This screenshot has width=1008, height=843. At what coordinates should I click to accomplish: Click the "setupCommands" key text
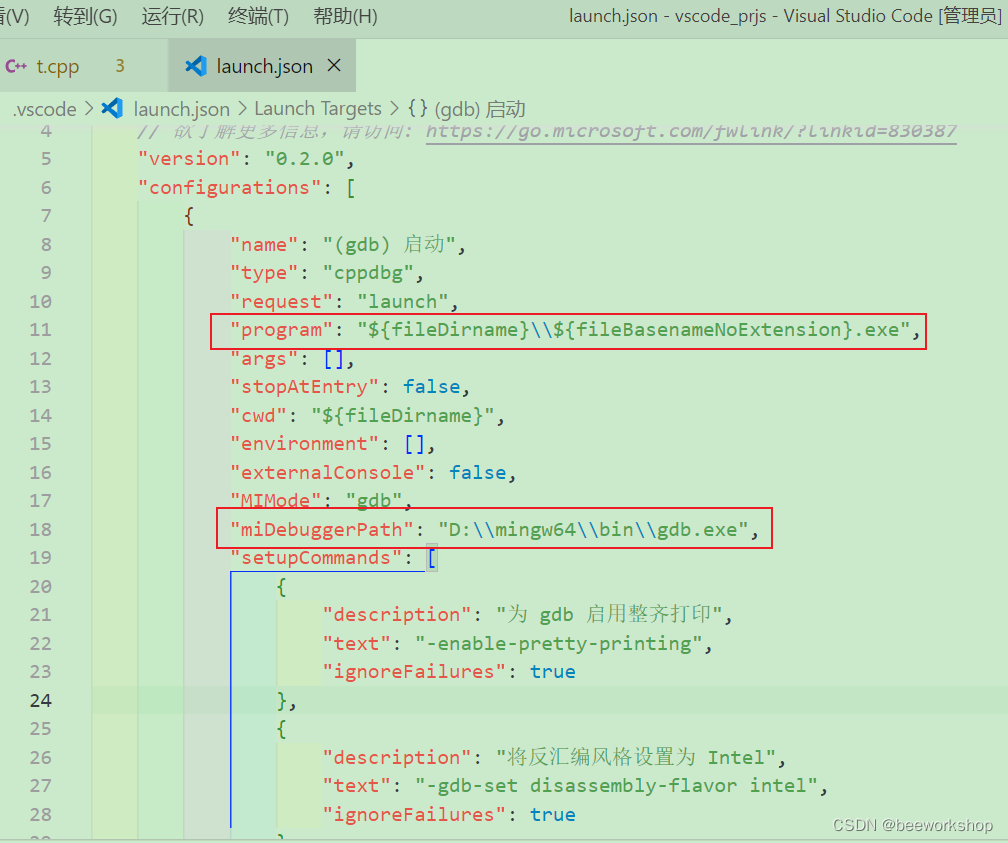pos(316,557)
